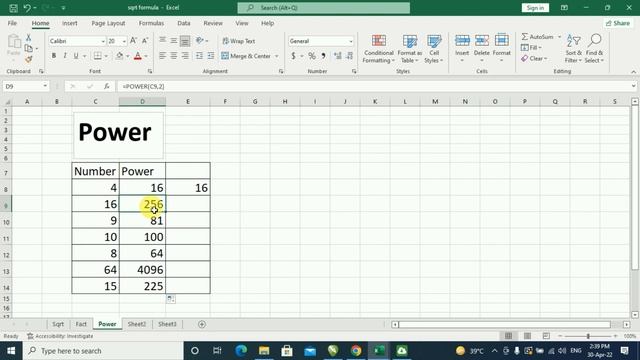
Task: Toggle Italic formatting
Action: pyautogui.click(x=64, y=56)
